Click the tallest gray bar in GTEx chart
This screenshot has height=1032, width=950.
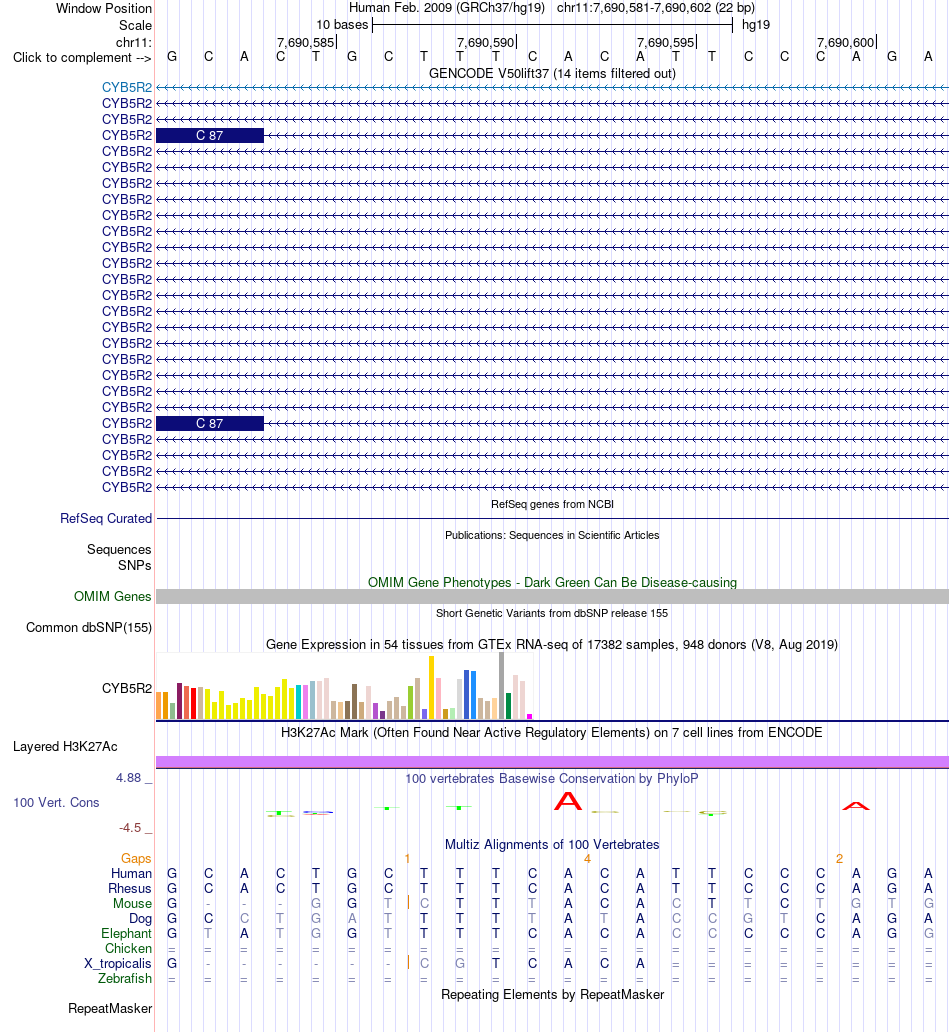click(502, 685)
